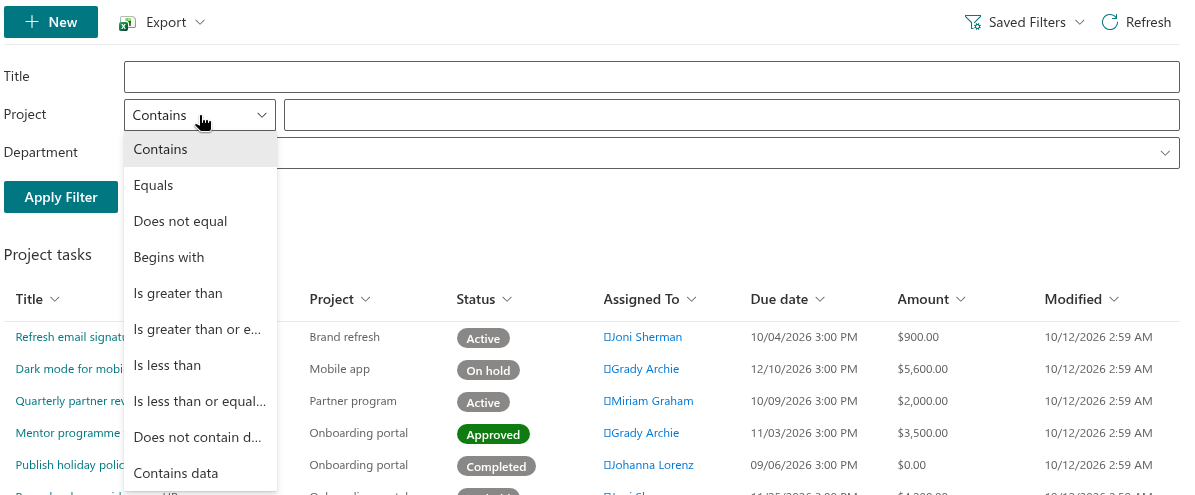Click the $900.00 amount cell
Screen dimensions: 1195x495
click(x=918, y=337)
